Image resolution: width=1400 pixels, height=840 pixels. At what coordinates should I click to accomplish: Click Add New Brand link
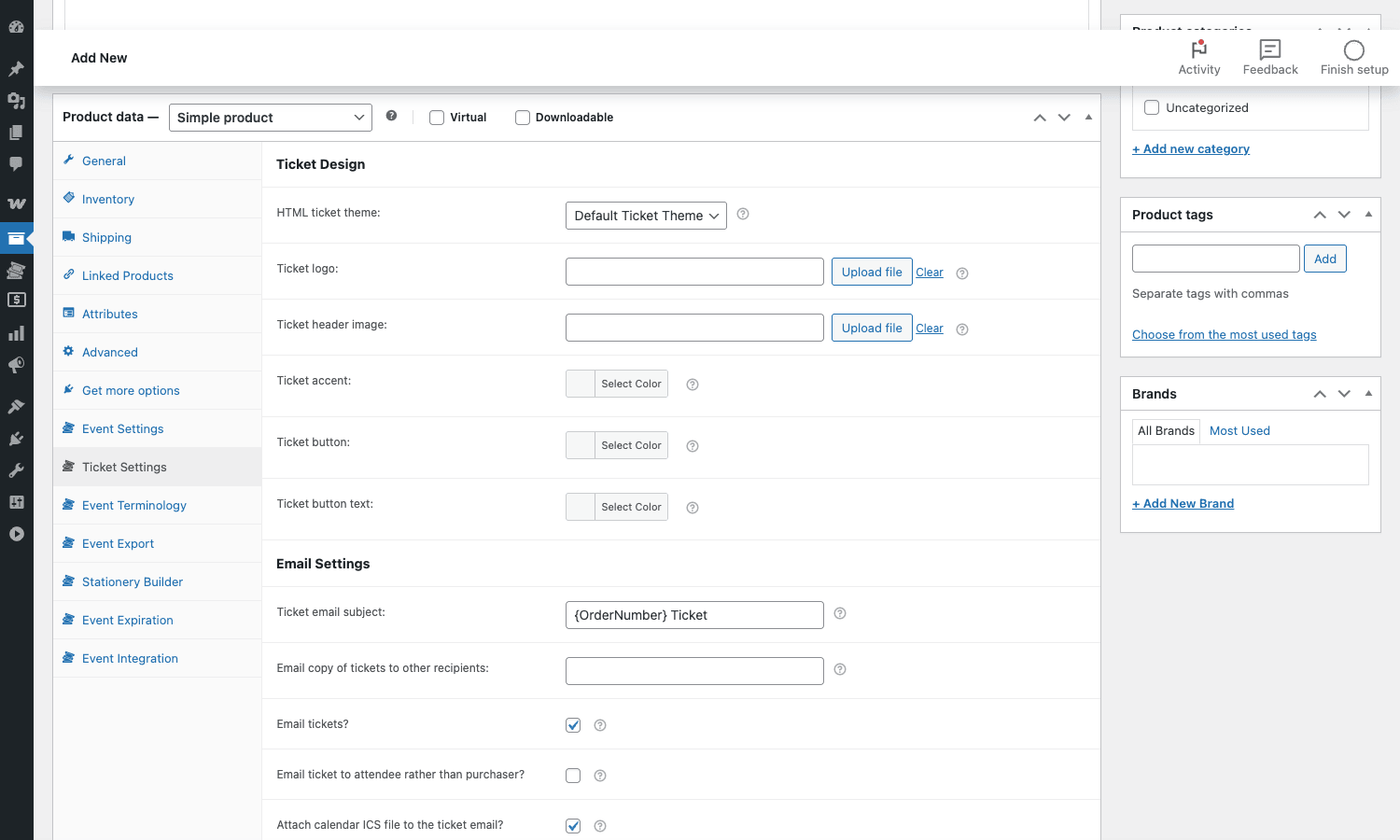(1183, 503)
